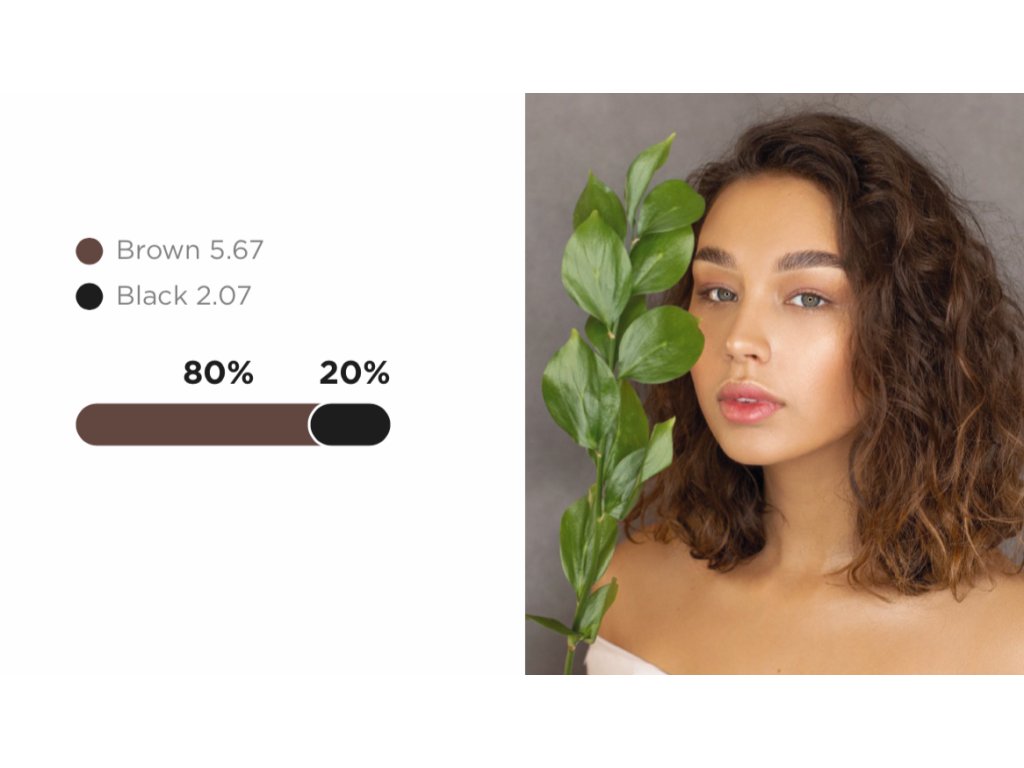1024x768 pixels.
Task: Click the divider between brown and black segments
Action: click(x=310, y=424)
